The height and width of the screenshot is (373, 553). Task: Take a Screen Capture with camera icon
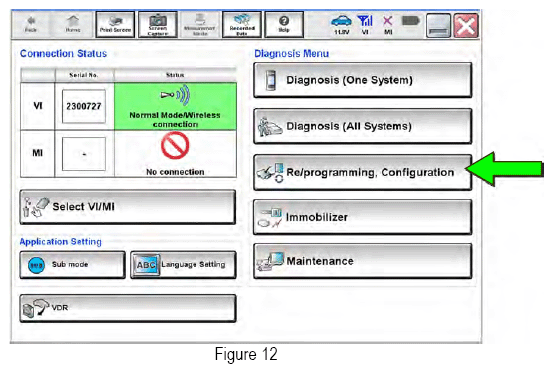[157, 25]
